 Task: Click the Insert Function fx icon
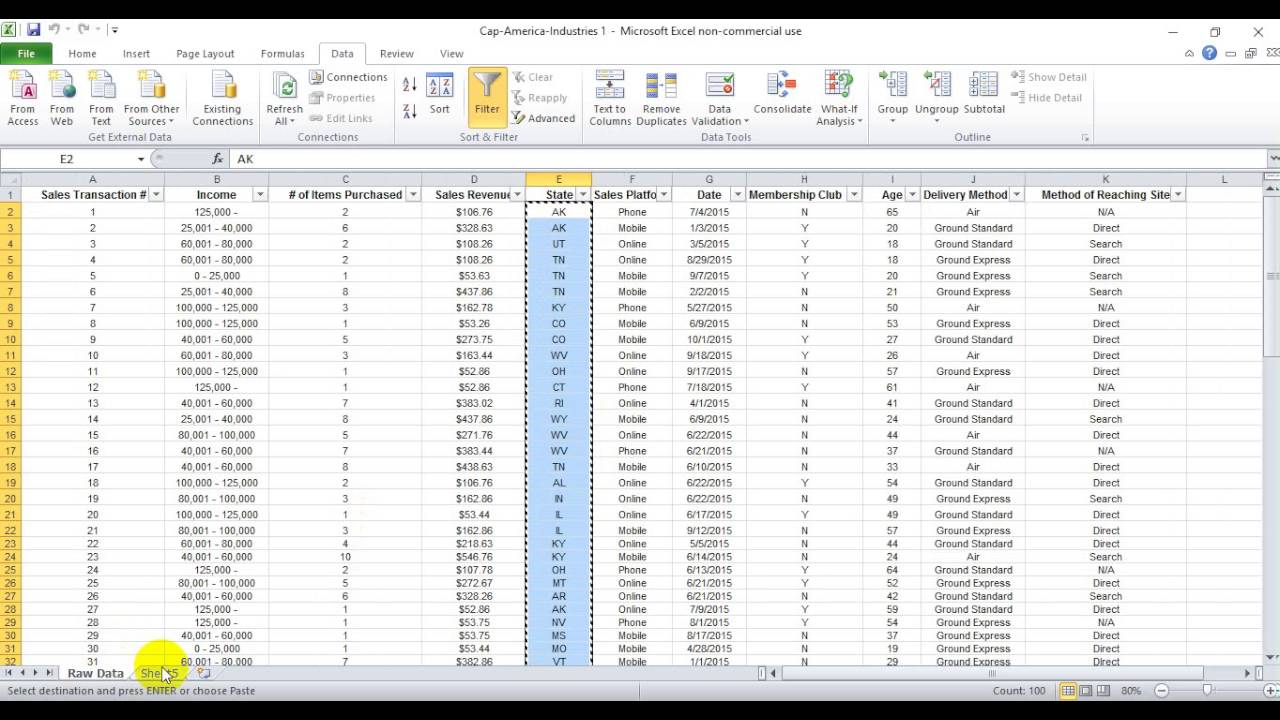pyautogui.click(x=217, y=159)
